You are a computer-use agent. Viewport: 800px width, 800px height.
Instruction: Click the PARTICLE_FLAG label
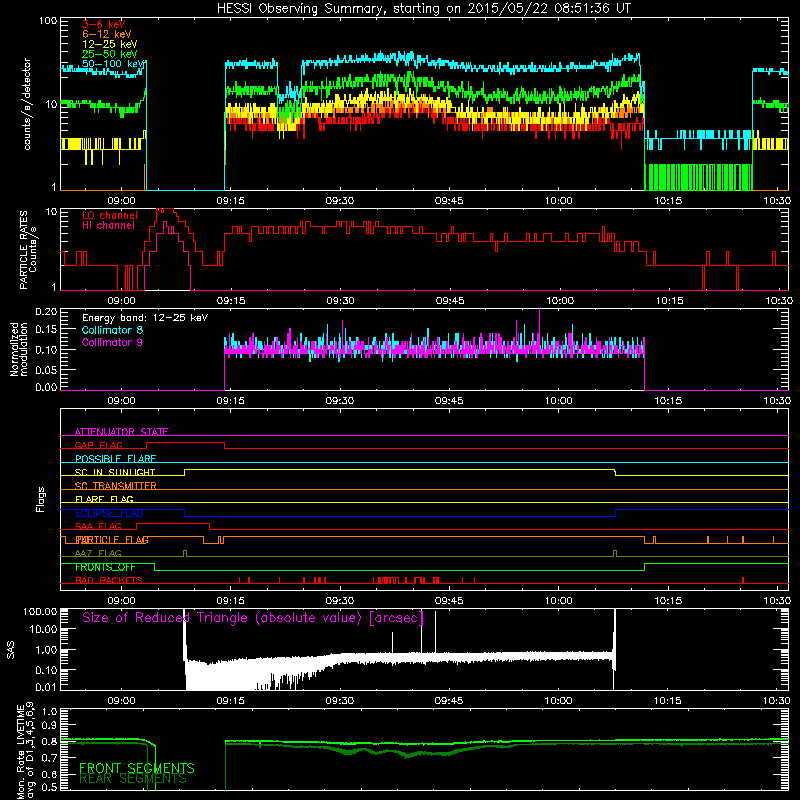tap(112, 540)
